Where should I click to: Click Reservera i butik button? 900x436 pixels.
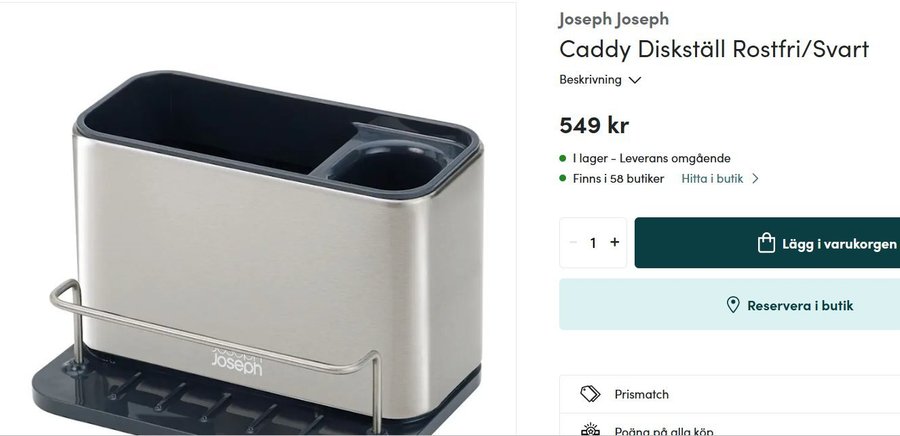point(730,305)
